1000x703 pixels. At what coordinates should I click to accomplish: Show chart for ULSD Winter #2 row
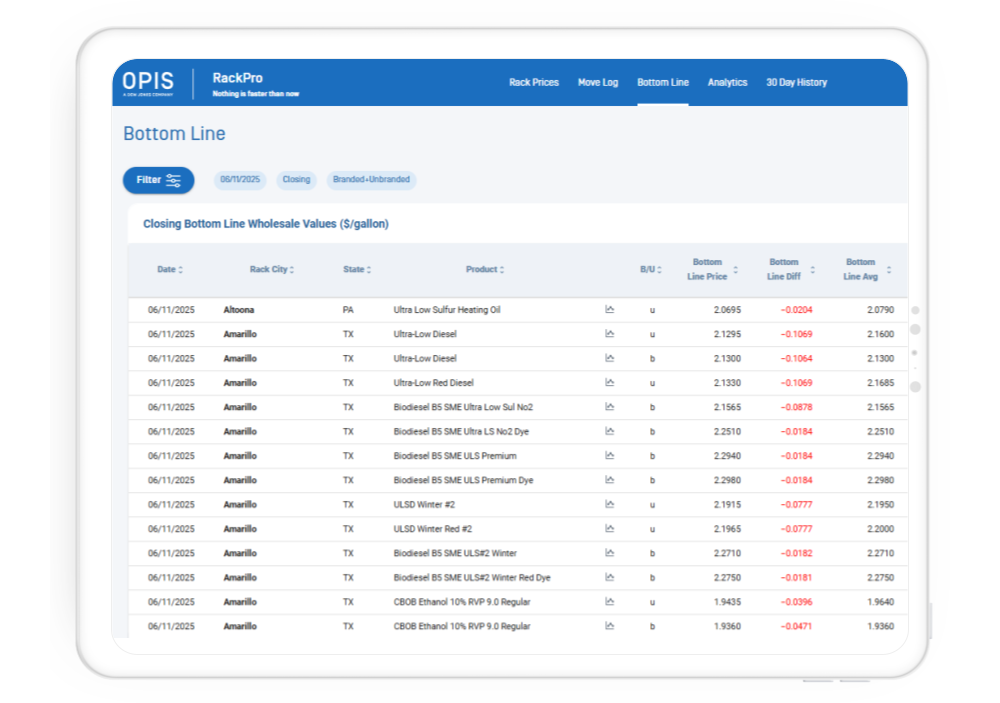[x=610, y=505]
